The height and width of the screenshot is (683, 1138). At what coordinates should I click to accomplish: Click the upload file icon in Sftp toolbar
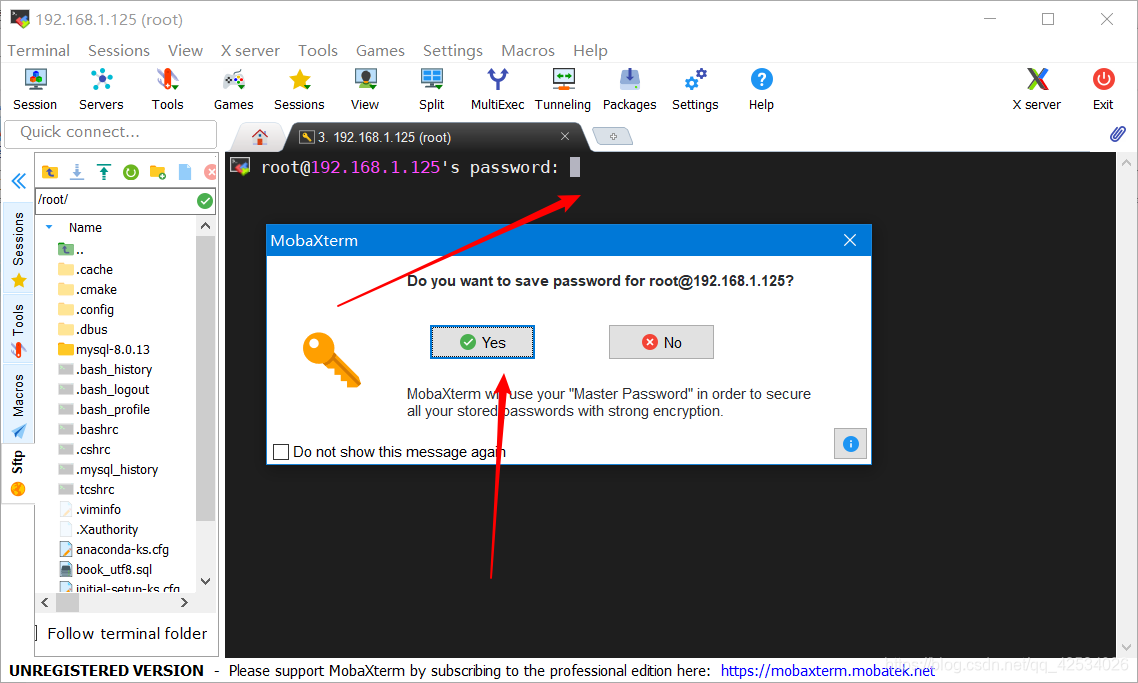104,172
